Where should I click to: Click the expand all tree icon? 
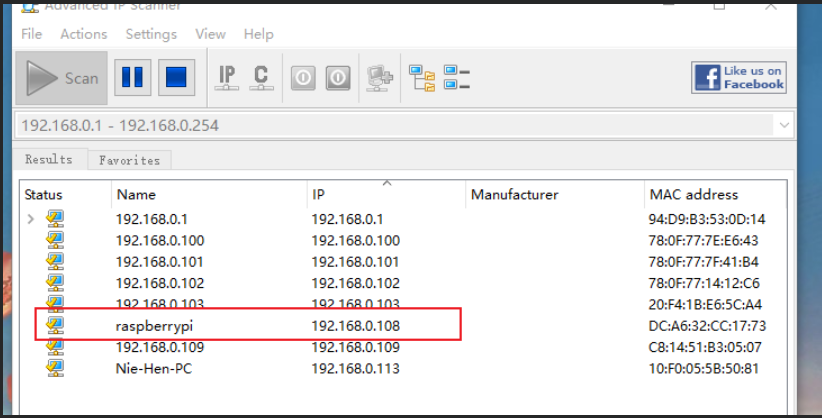[x=422, y=78]
